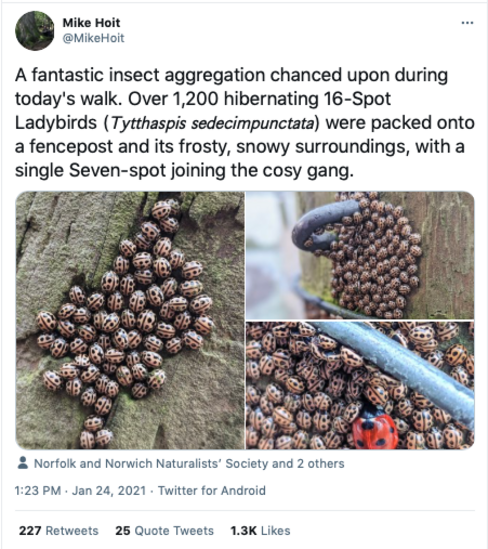View the 25 Quote Tweets list
Screen dimensions: 488x549
165,530
